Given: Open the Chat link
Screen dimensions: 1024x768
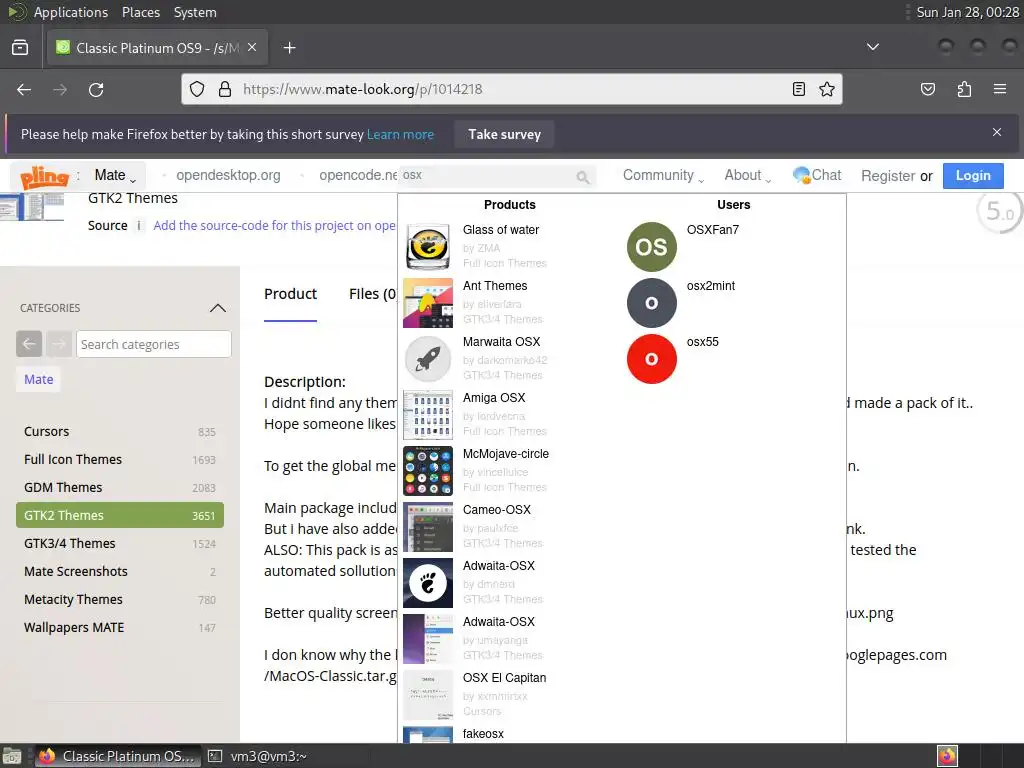Looking at the screenshot, I should tap(817, 175).
